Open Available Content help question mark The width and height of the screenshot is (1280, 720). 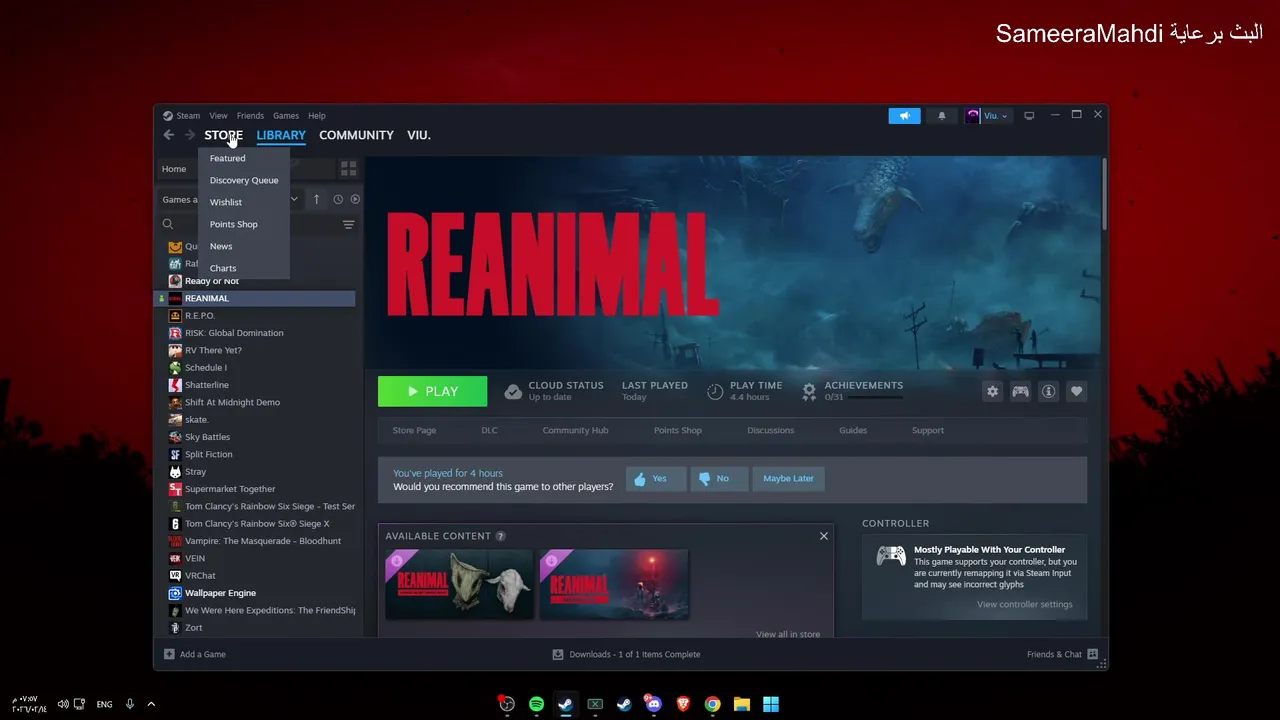click(500, 536)
